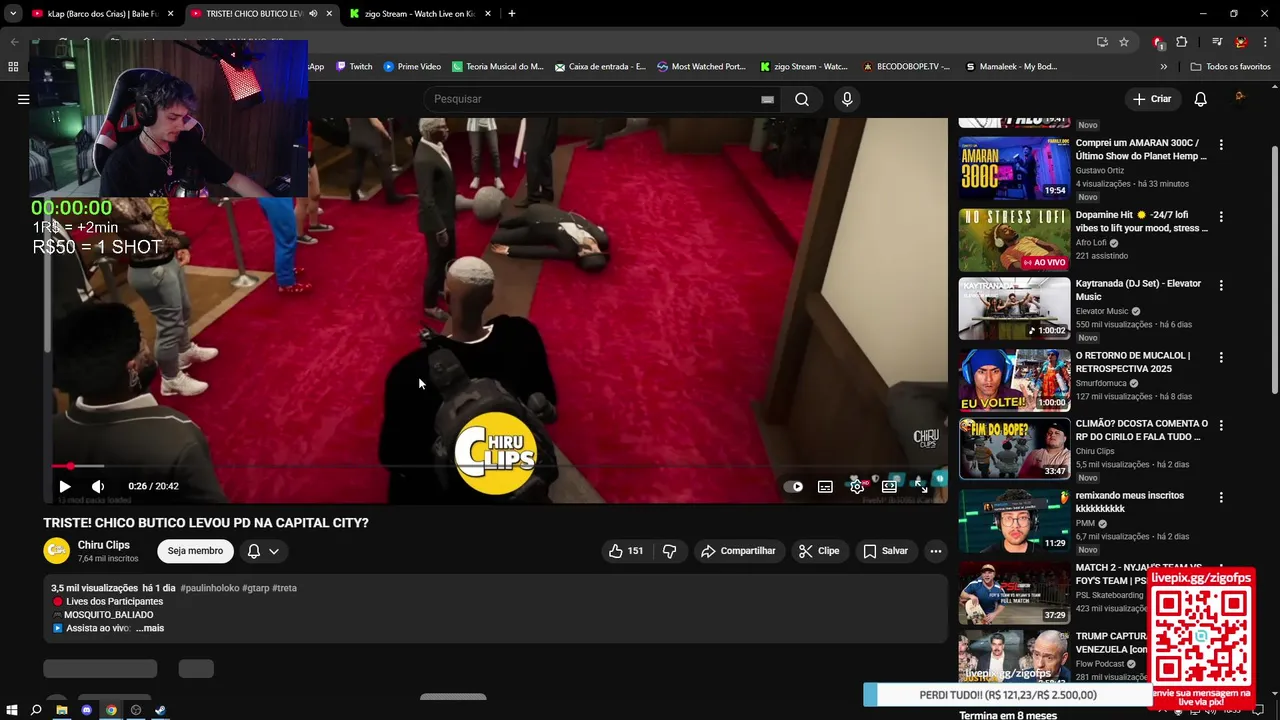The width and height of the screenshot is (1280, 720).
Task: Click the #treta hashtag
Action: point(284,588)
